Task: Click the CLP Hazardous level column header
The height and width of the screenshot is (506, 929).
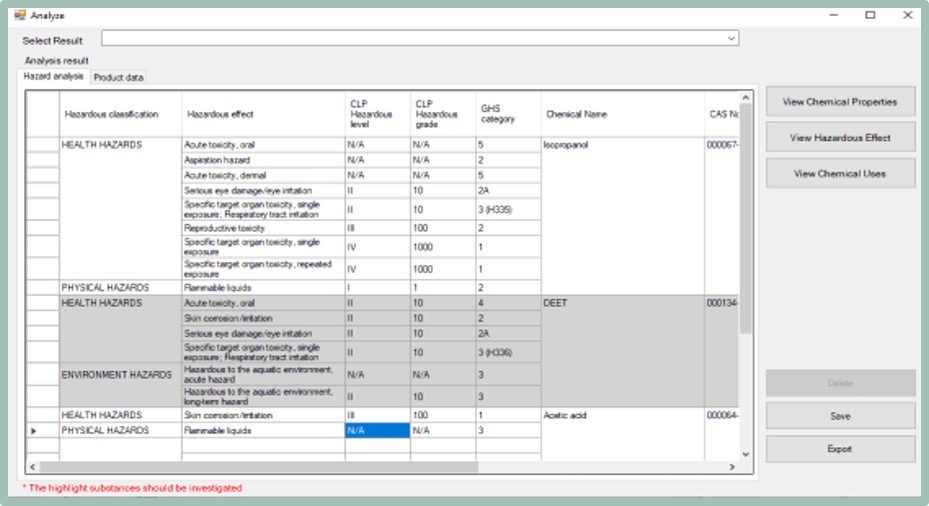Action: pos(377,114)
